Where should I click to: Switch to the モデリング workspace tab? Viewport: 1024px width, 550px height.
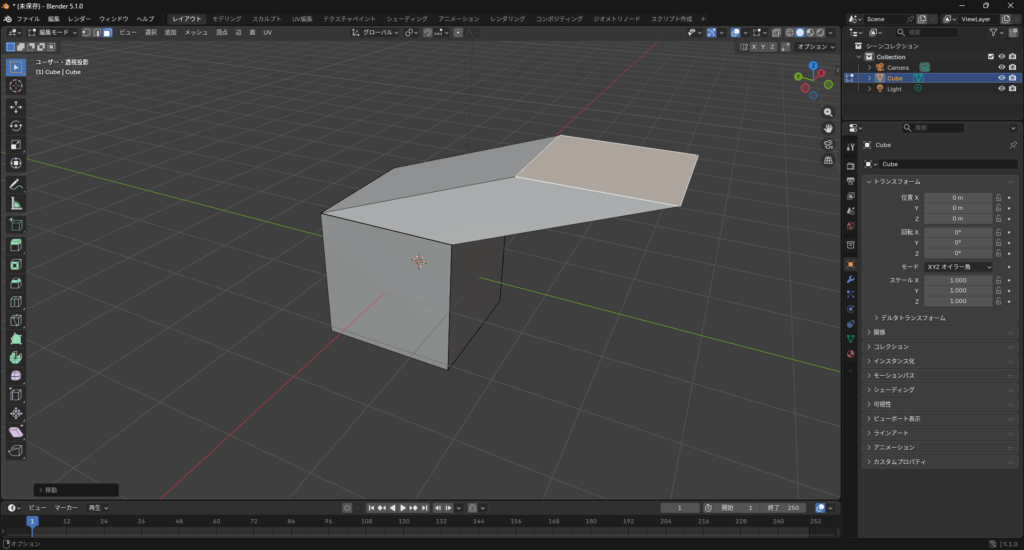226,19
